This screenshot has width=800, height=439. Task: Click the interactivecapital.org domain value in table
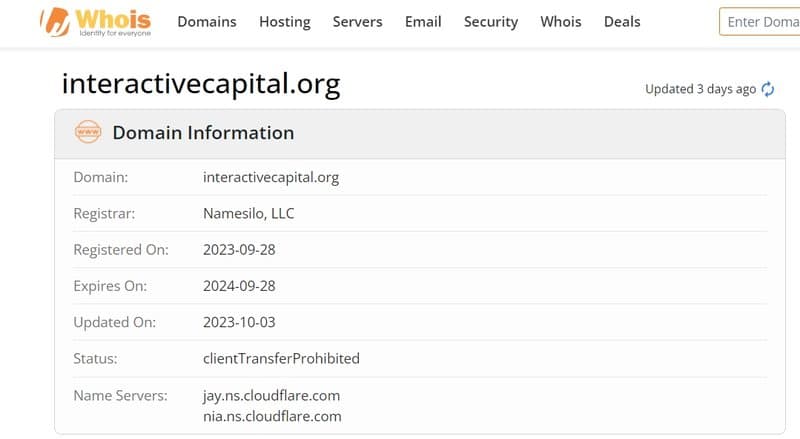pos(271,178)
